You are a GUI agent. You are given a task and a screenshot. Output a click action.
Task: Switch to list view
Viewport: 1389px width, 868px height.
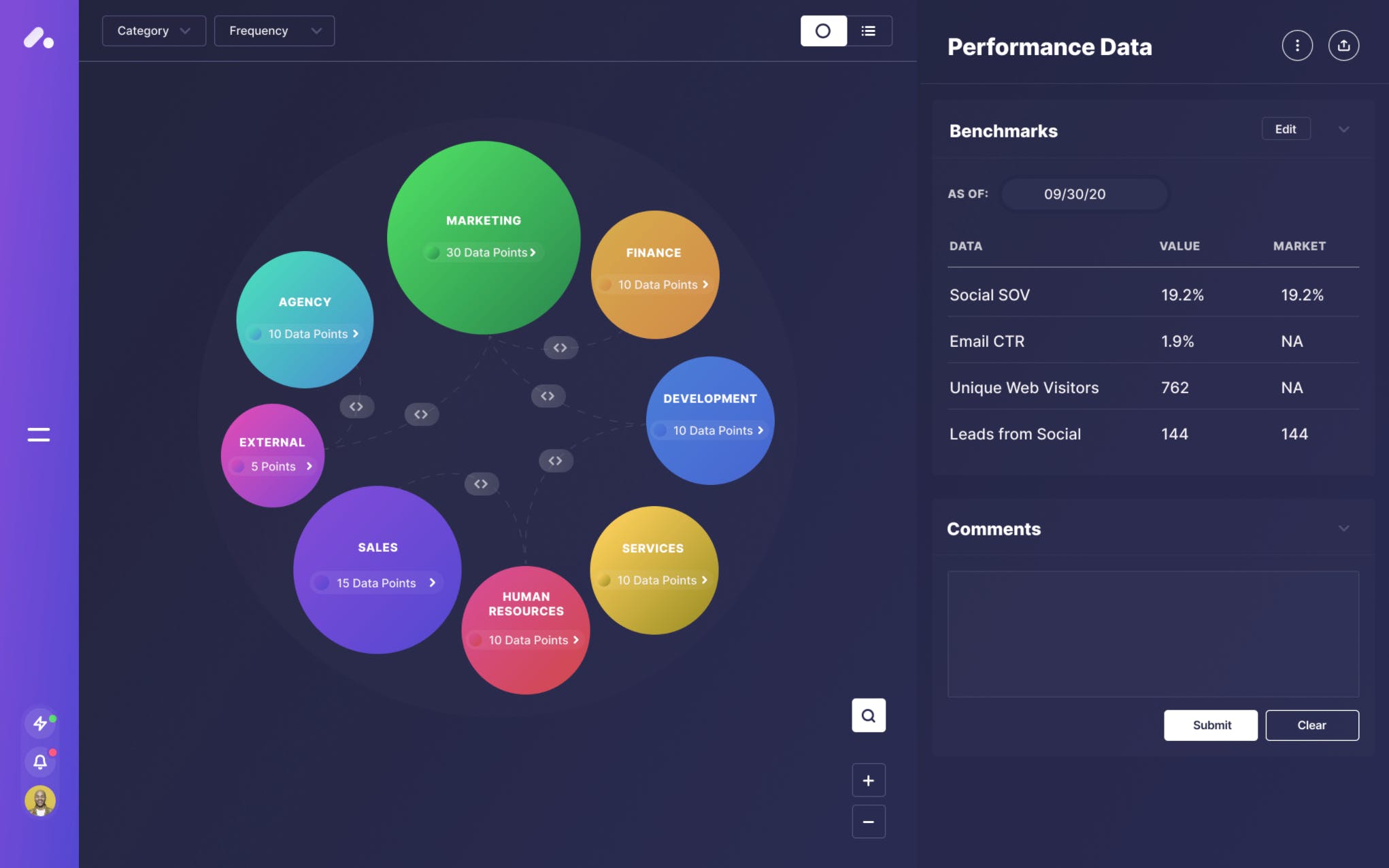click(869, 31)
